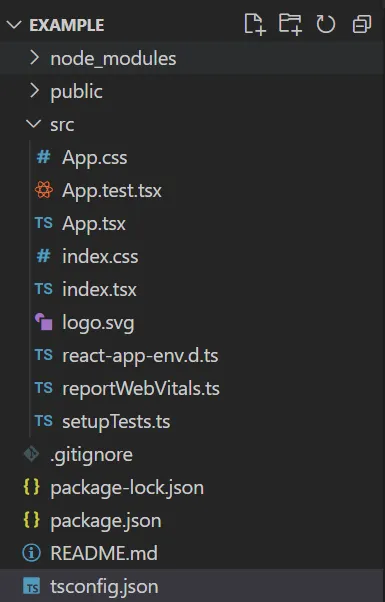Expand the public folder chevron
The height and width of the screenshot is (602, 385).
point(35,91)
